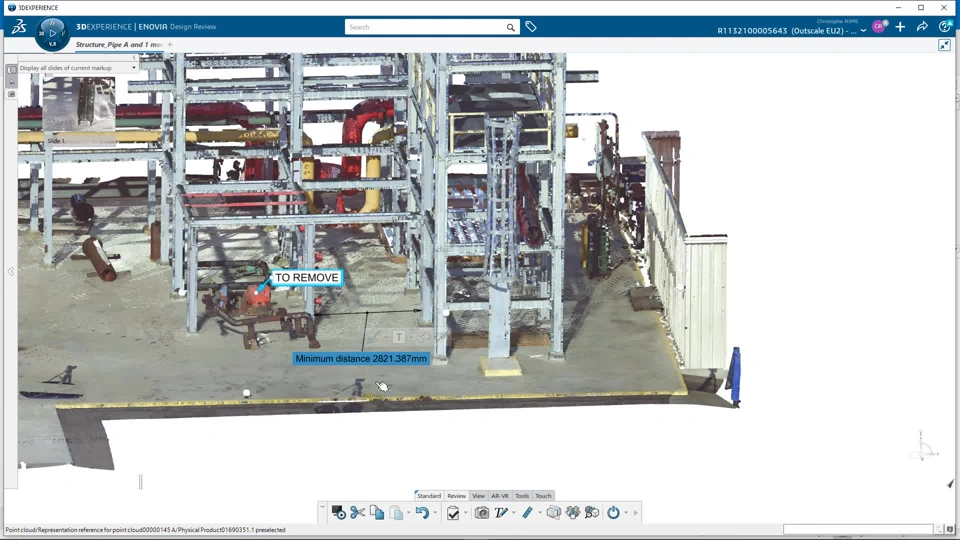Collapse the view with the shrink-arrows icon
The image size is (960, 540).
tap(944, 45)
